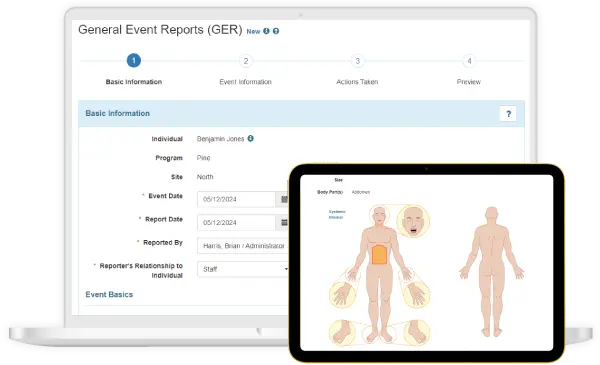Select the left-side enlarged foot circle
600x365 pixels.
342,333
